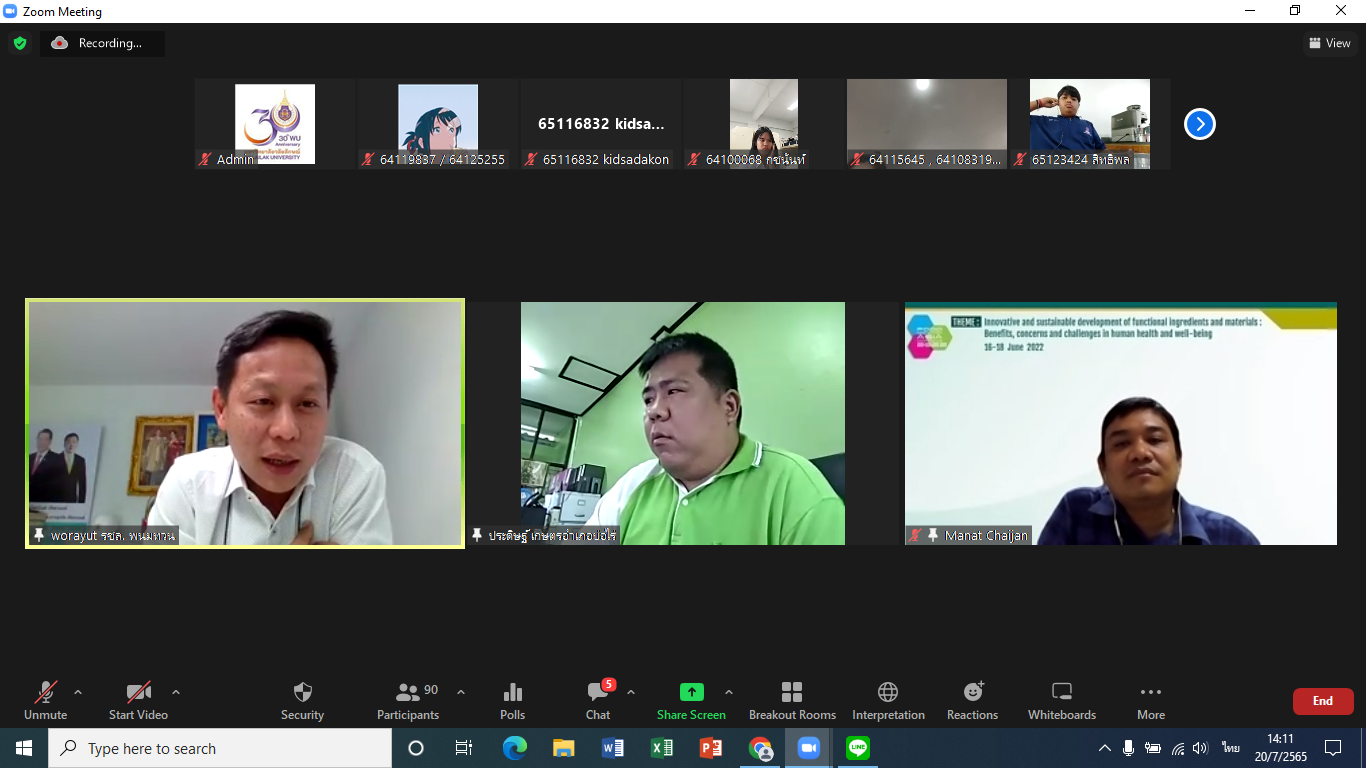Click the green encryption shield icon
This screenshot has width=1366, height=768.
pyautogui.click(x=19, y=43)
